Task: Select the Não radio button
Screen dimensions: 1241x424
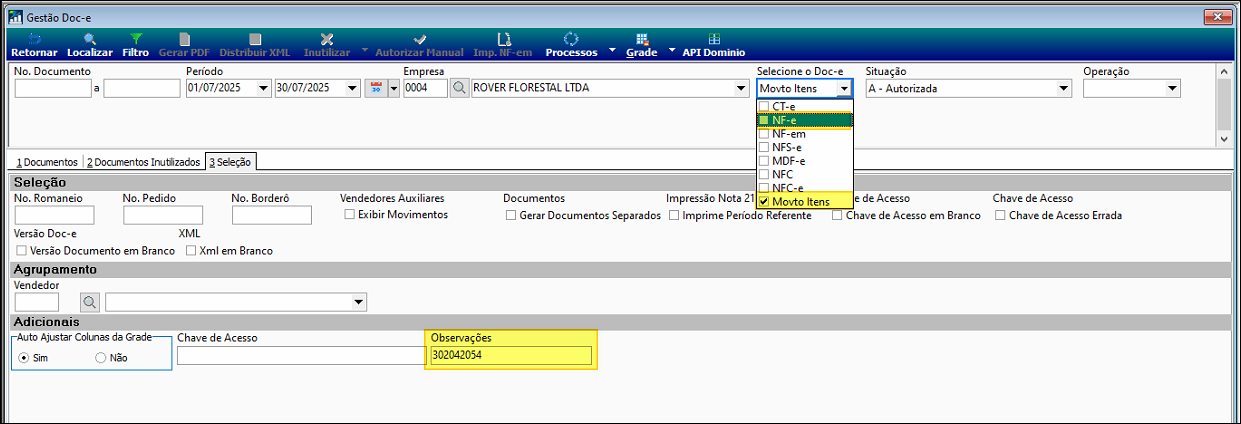Action: click(x=100, y=357)
